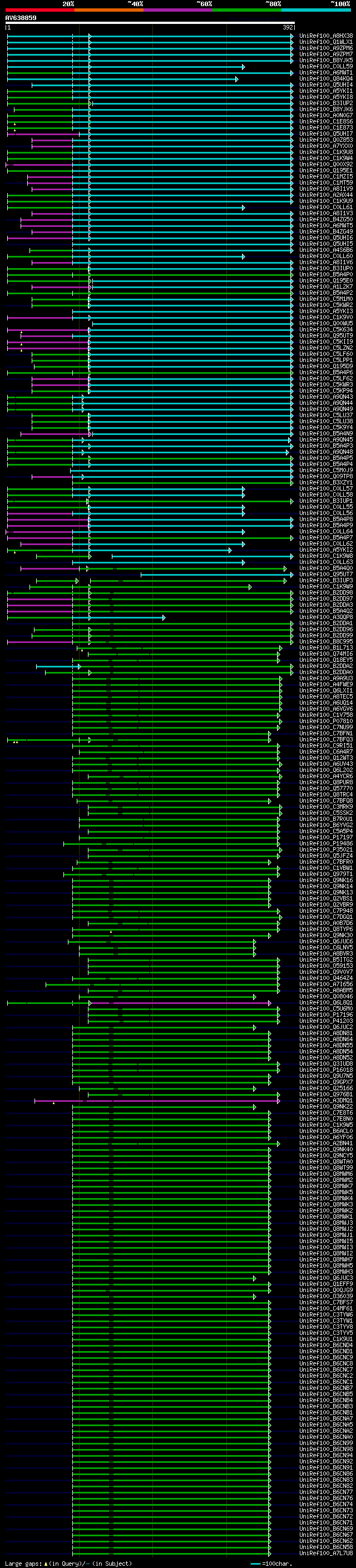Viewport: 356px width, 1568px height.
Task: Open hit UniRef100_Q1WLX1
Action: tap(326, 42)
